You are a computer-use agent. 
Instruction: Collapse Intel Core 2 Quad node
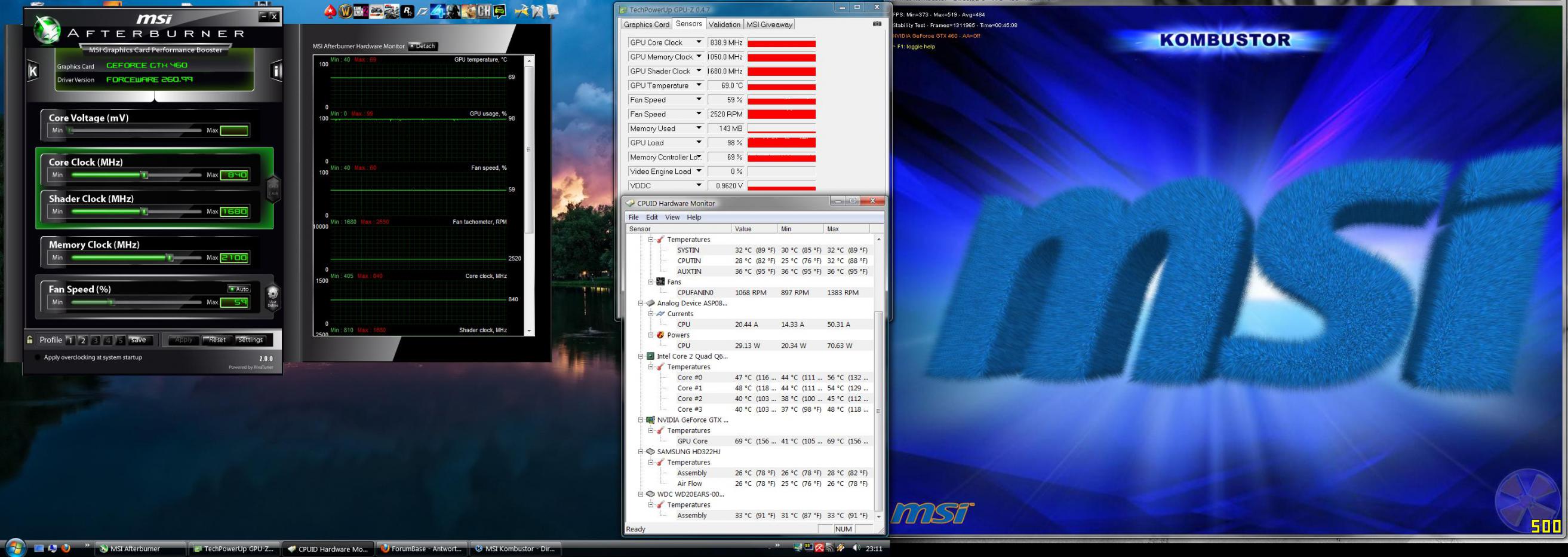tap(640, 356)
